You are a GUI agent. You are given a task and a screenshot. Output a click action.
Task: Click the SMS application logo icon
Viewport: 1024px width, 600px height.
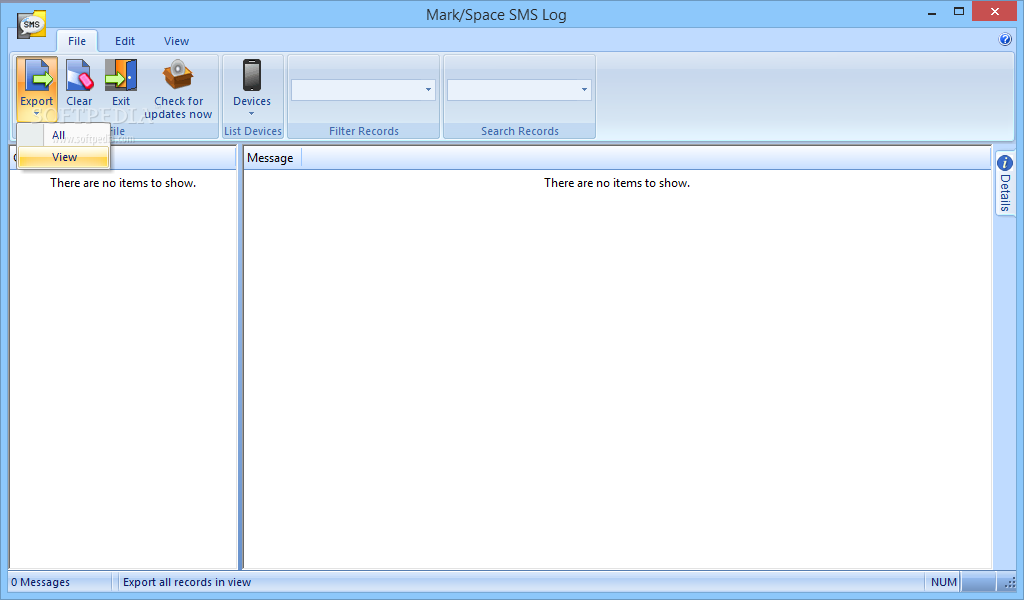[31, 25]
